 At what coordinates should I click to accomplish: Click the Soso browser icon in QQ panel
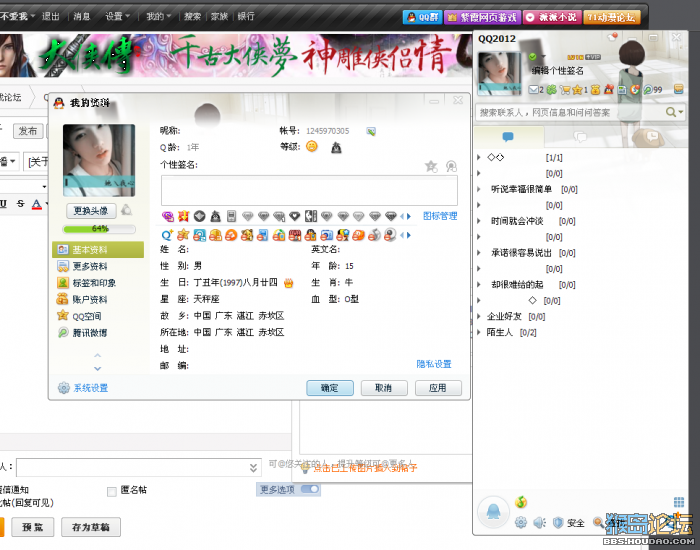(x=634, y=90)
